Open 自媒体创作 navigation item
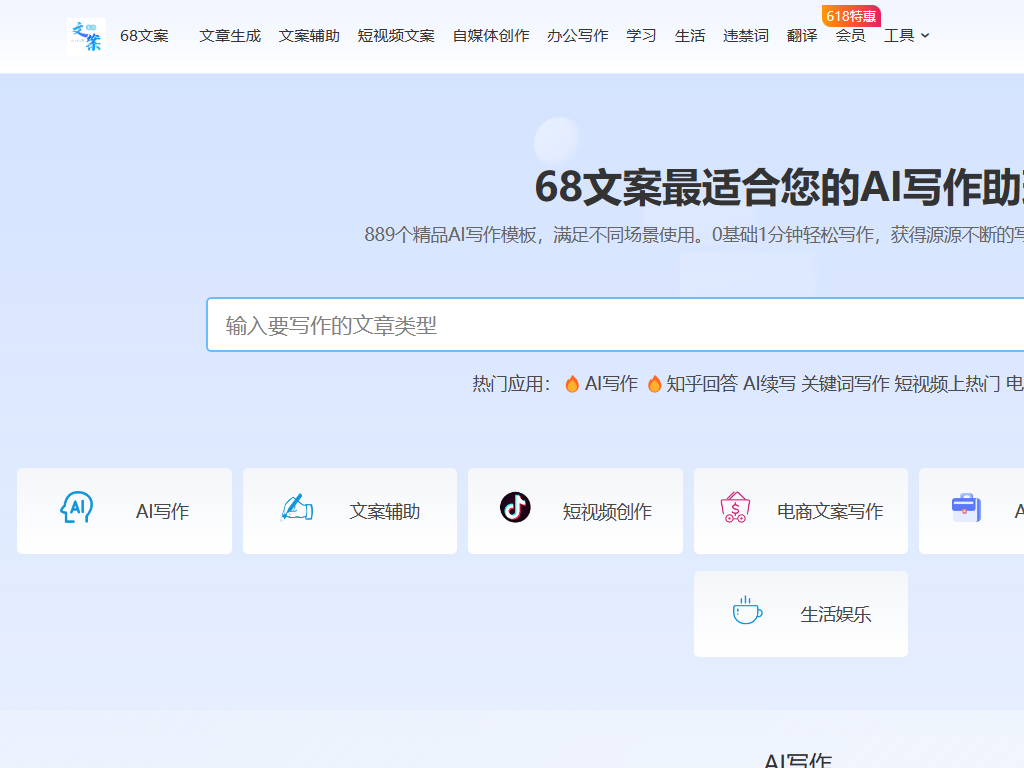This screenshot has height=768, width=1024. (491, 36)
